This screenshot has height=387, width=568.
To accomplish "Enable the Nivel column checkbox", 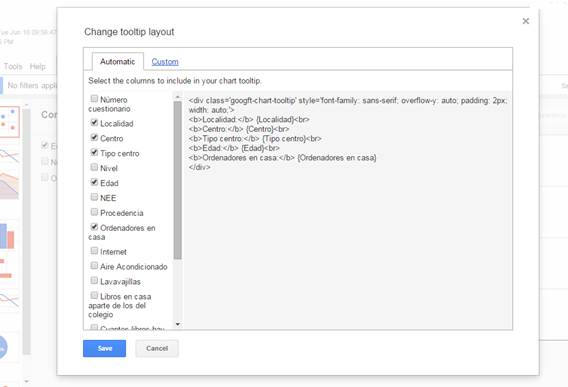I will coord(94,167).
